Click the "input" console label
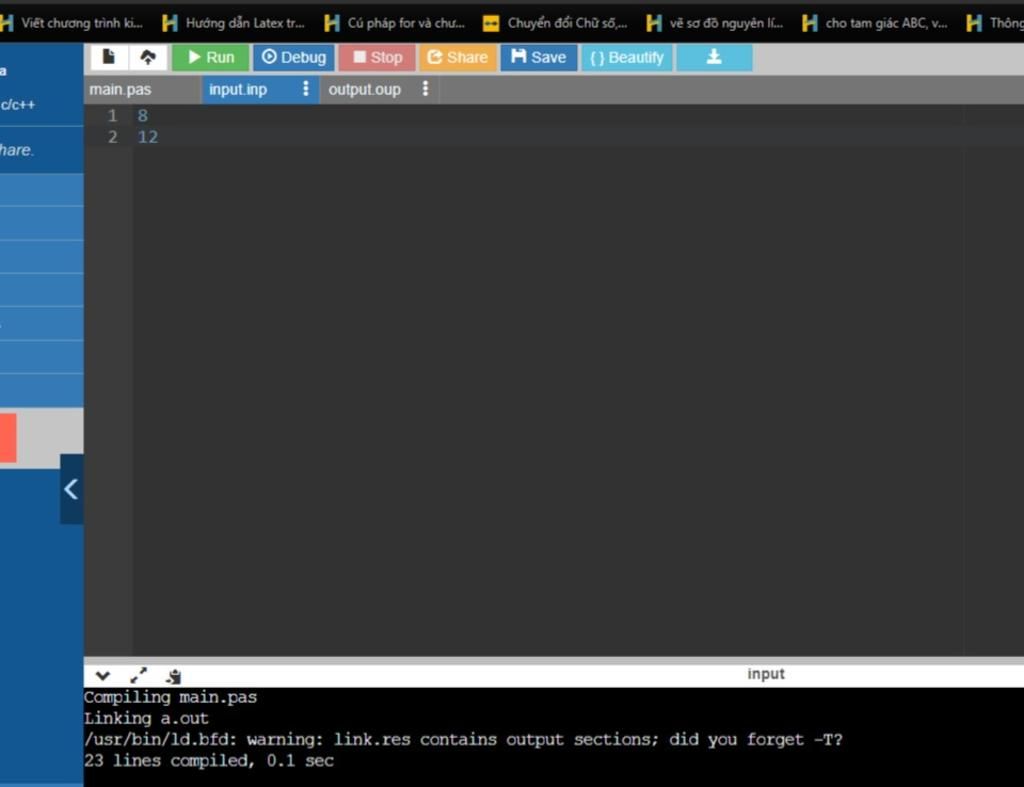 click(765, 674)
